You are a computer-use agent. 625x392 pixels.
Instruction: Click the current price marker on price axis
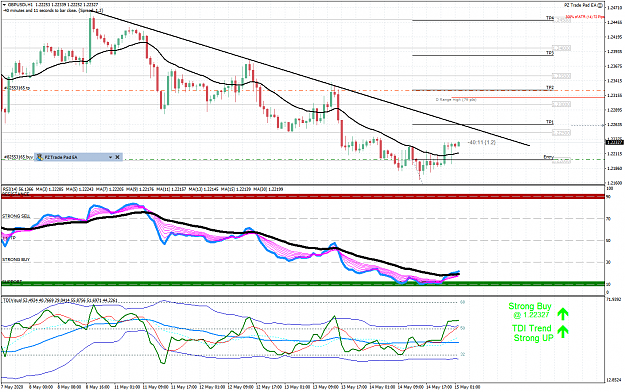(614, 142)
